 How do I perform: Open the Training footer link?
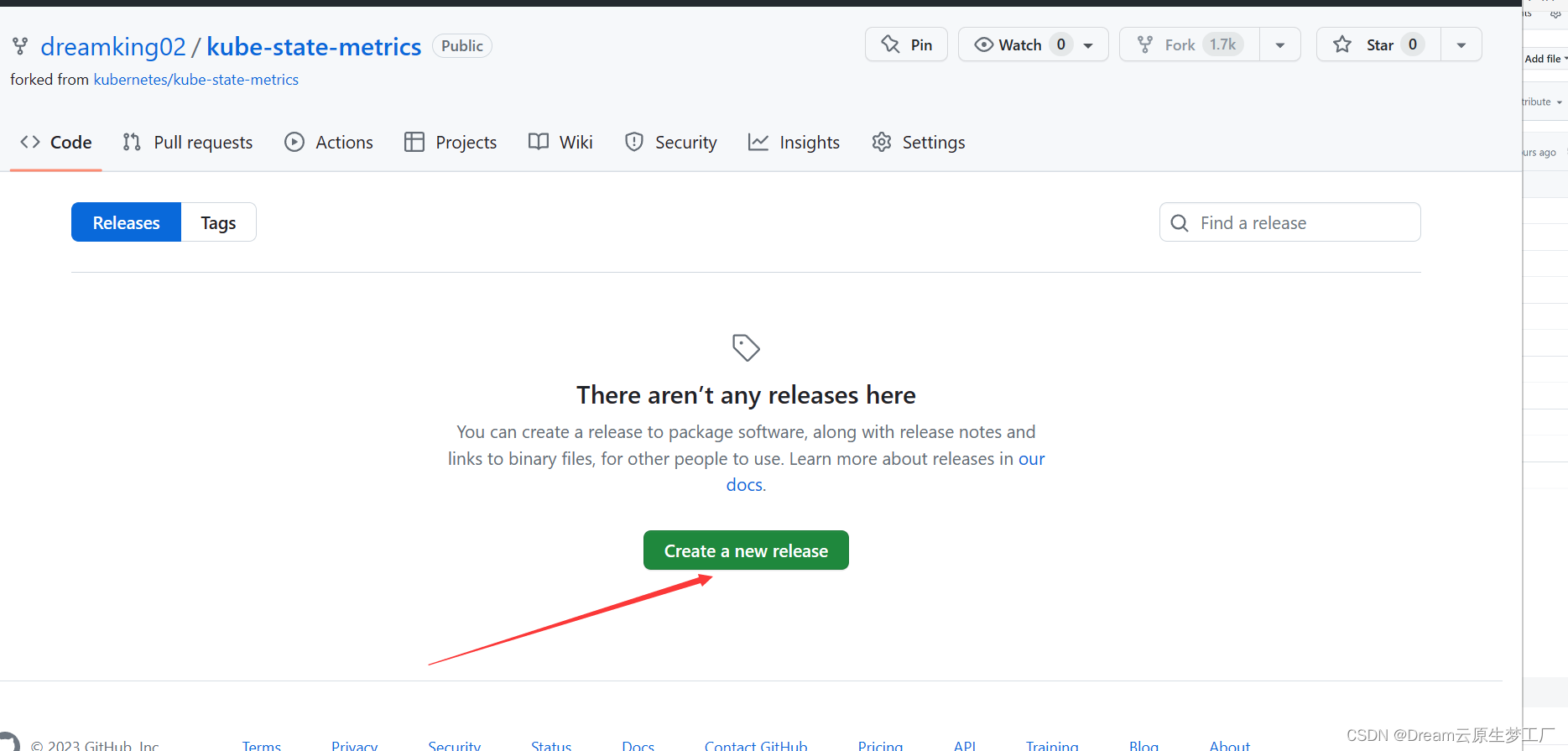click(x=1052, y=745)
